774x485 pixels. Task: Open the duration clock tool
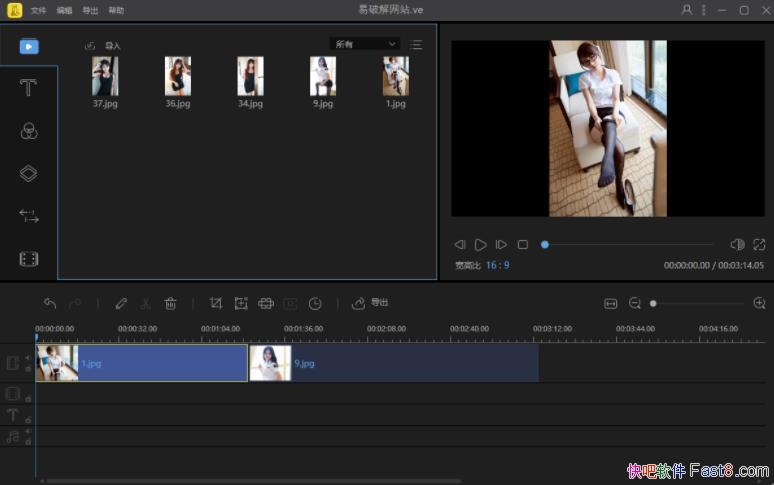315,303
